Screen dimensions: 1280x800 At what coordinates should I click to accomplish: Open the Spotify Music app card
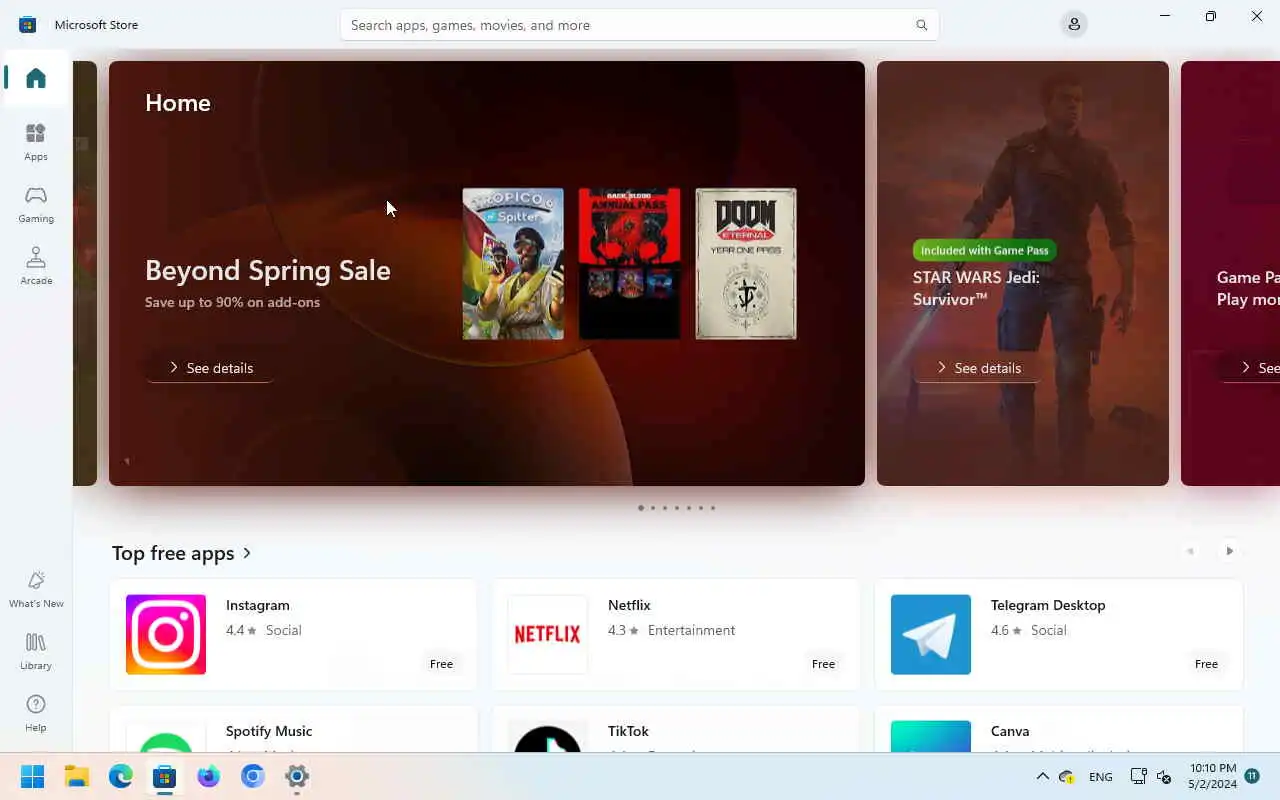[x=294, y=729]
